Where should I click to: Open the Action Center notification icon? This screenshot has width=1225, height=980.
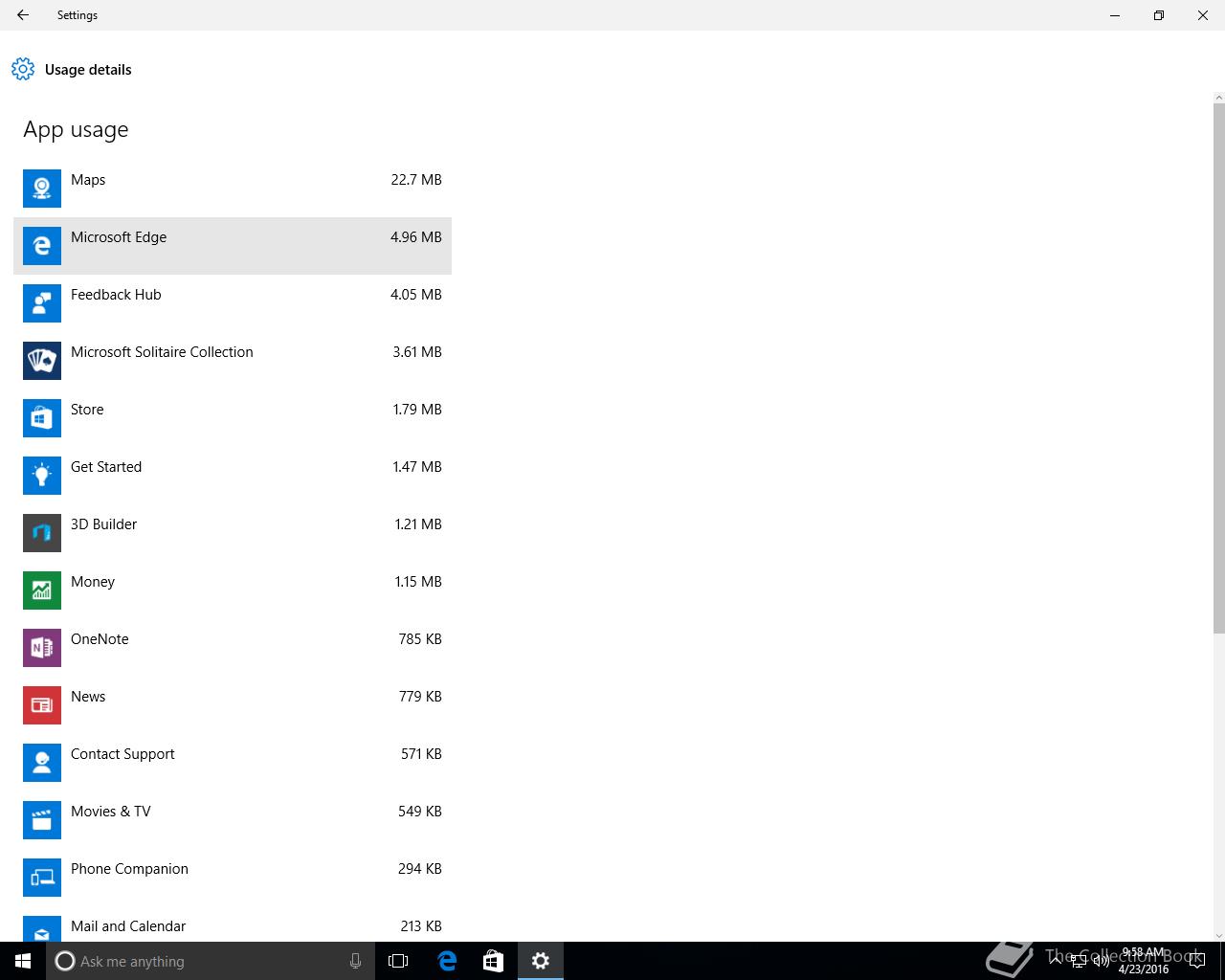(1196, 961)
